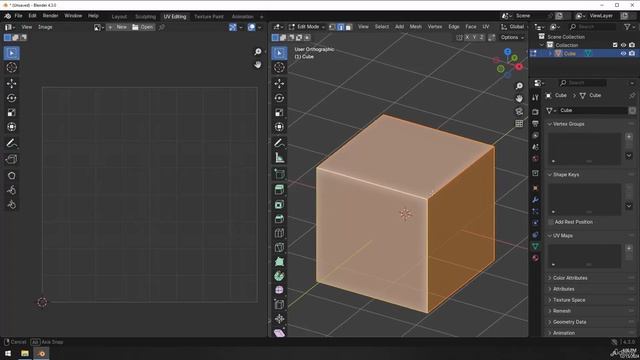
Task: Select the Scale tool in 3D viewport
Action: point(279,113)
